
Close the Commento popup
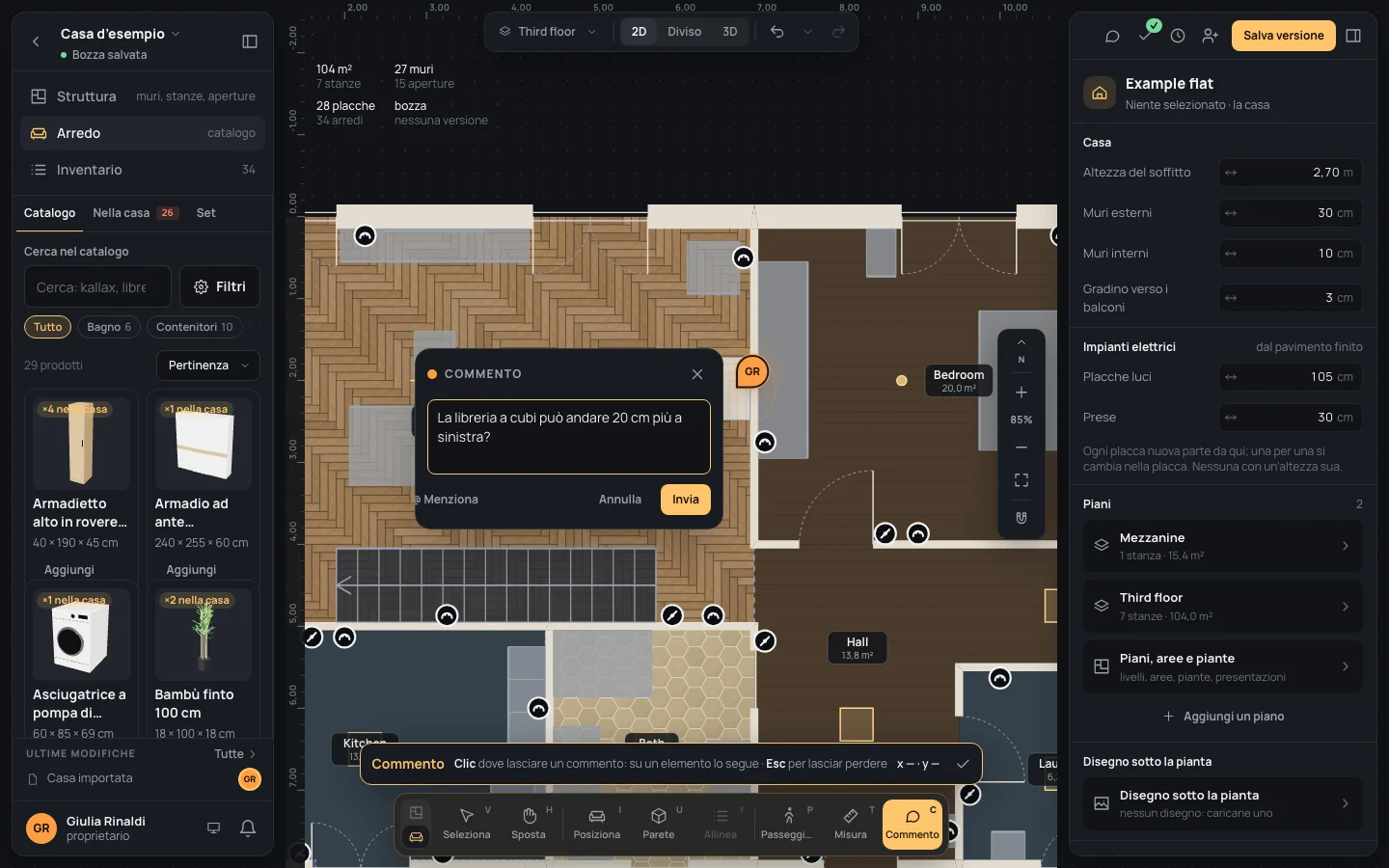697,374
